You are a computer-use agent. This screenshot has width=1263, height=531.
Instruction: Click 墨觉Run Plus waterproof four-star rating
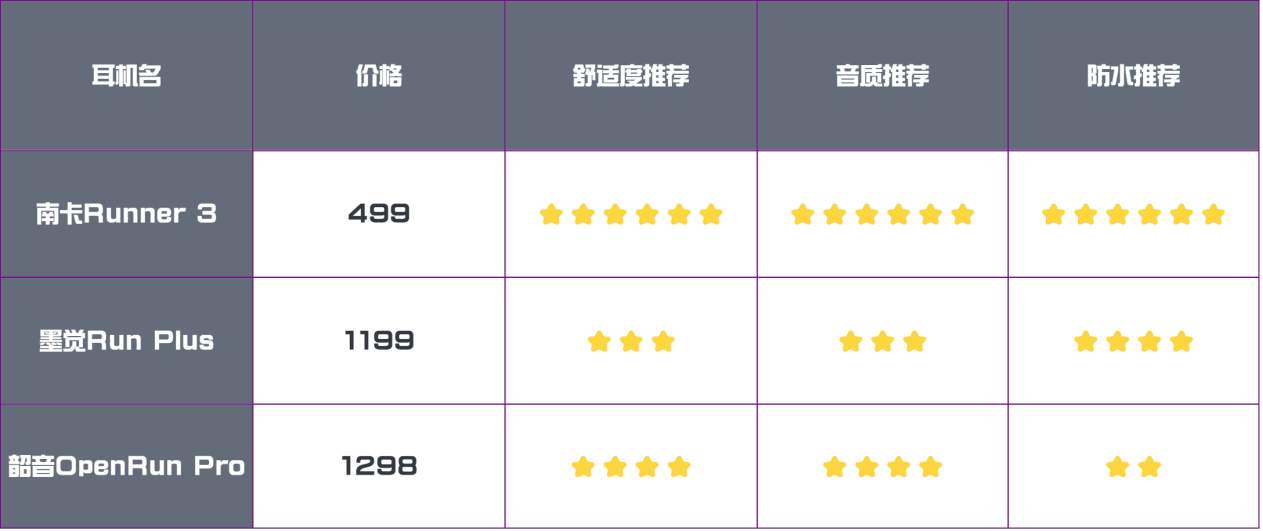[1133, 342]
